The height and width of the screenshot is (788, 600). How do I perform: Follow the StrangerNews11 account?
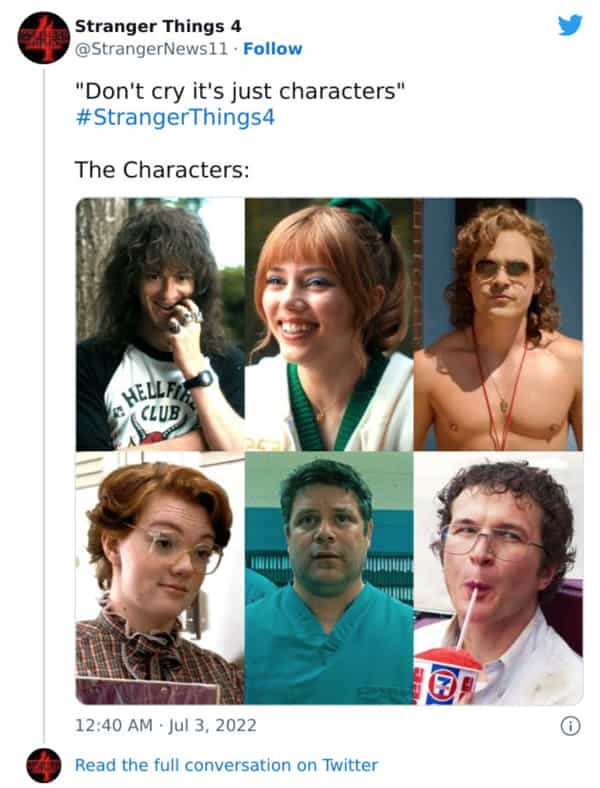pyautogui.click(x=272, y=49)
